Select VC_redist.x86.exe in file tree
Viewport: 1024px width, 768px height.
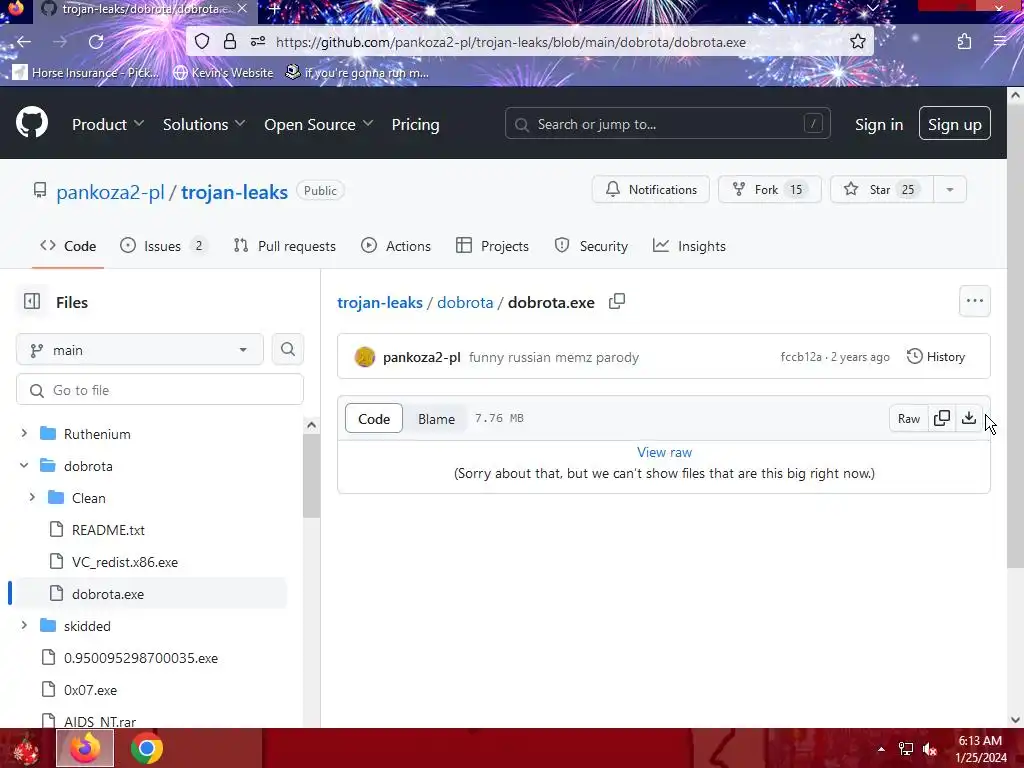(124, 562)
